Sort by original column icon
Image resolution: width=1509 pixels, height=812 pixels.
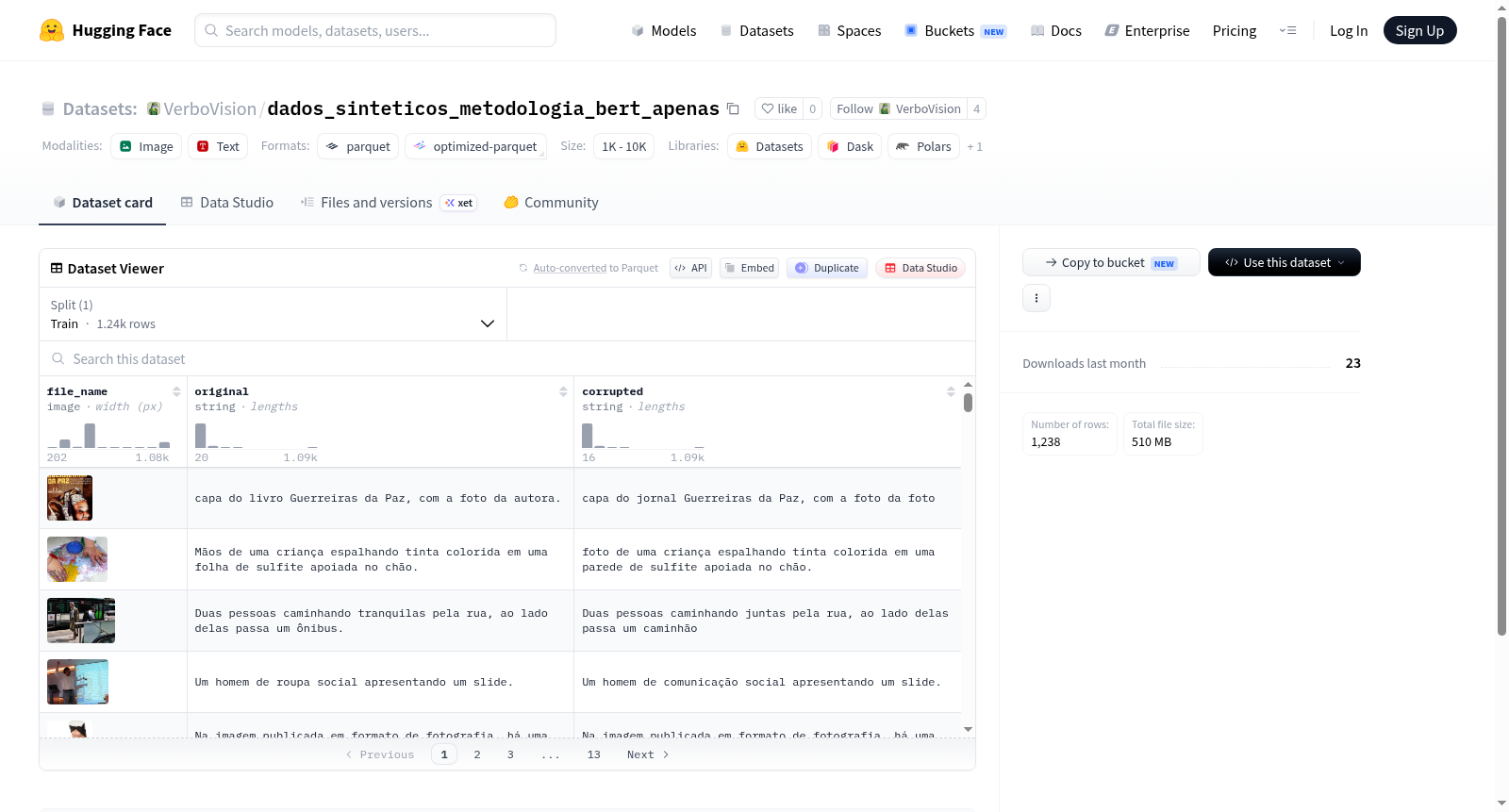tap(563, 391)
